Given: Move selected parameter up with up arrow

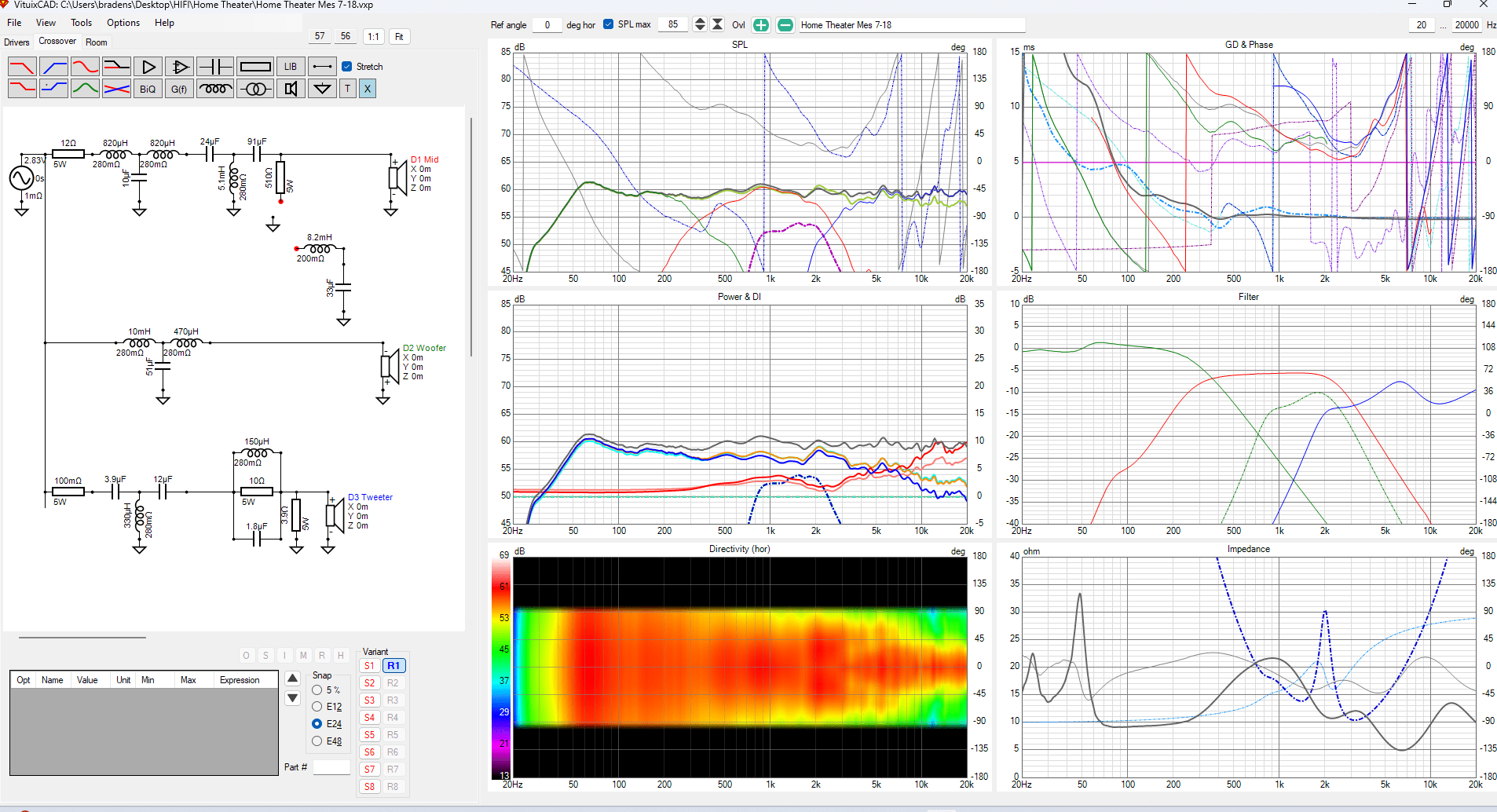Looking at the screenshot, I should tap(293, 678).
